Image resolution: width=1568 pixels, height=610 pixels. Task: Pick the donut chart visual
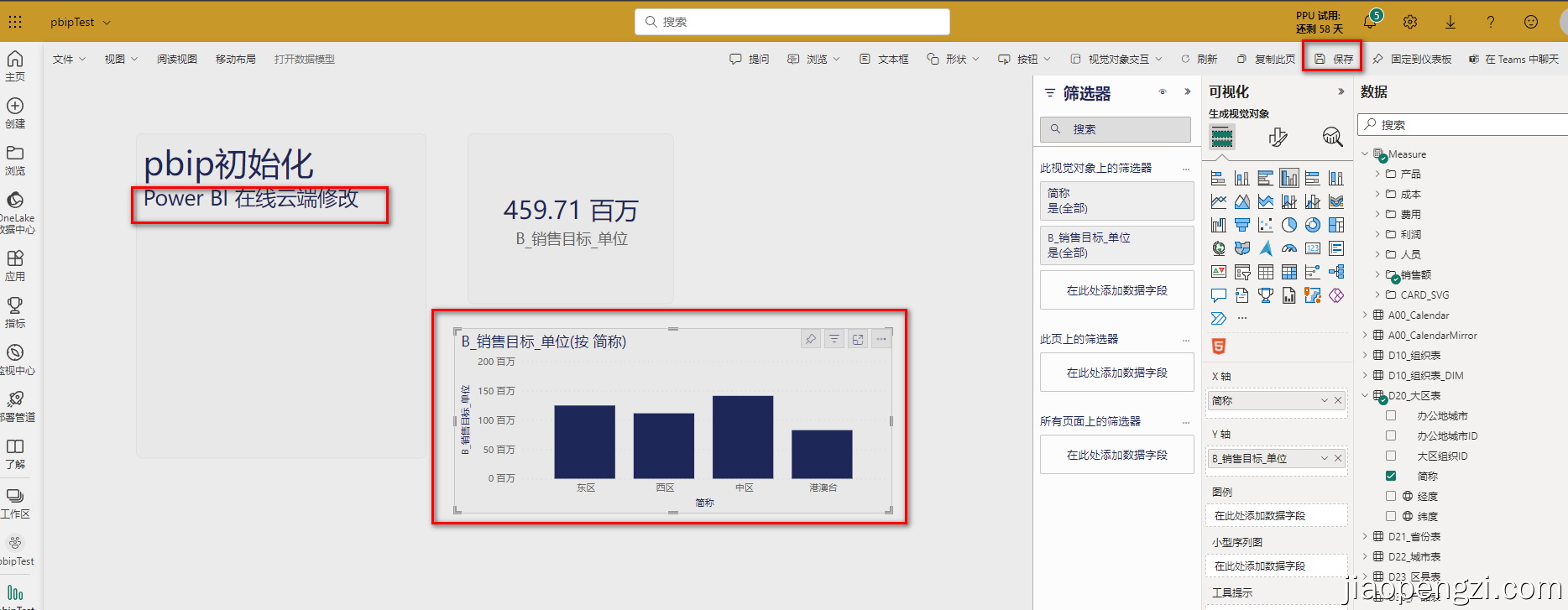[x=1313, y=225]
